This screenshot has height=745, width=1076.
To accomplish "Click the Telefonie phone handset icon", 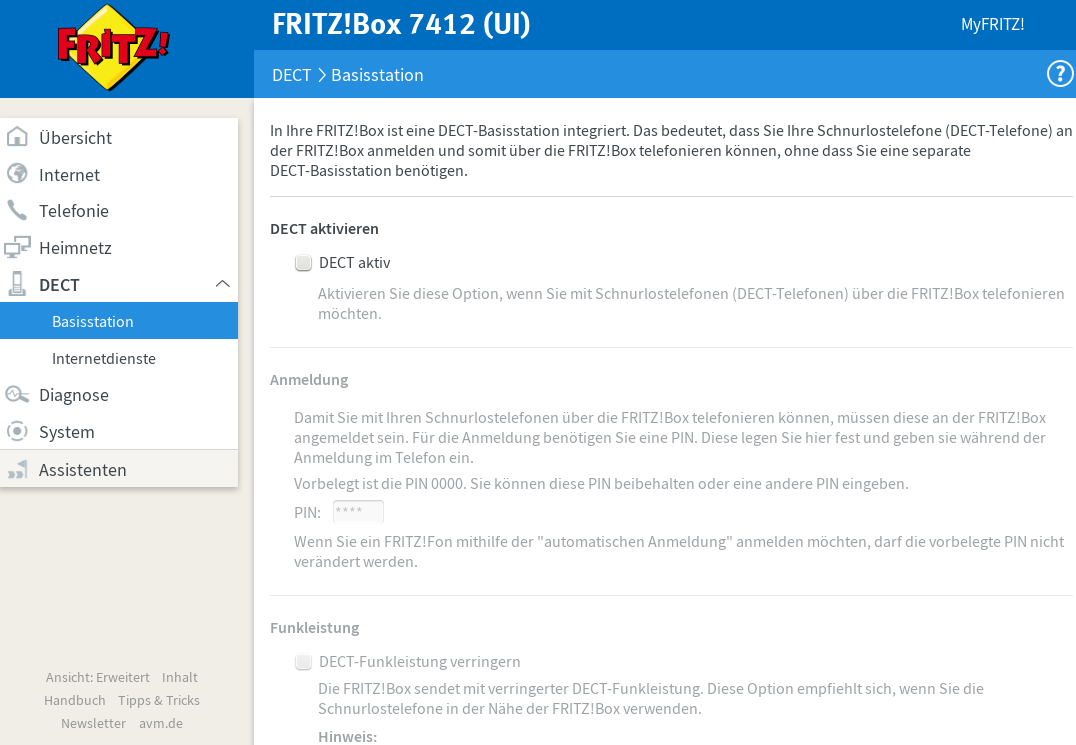I will pyautogui.click(x=17, y=211).
